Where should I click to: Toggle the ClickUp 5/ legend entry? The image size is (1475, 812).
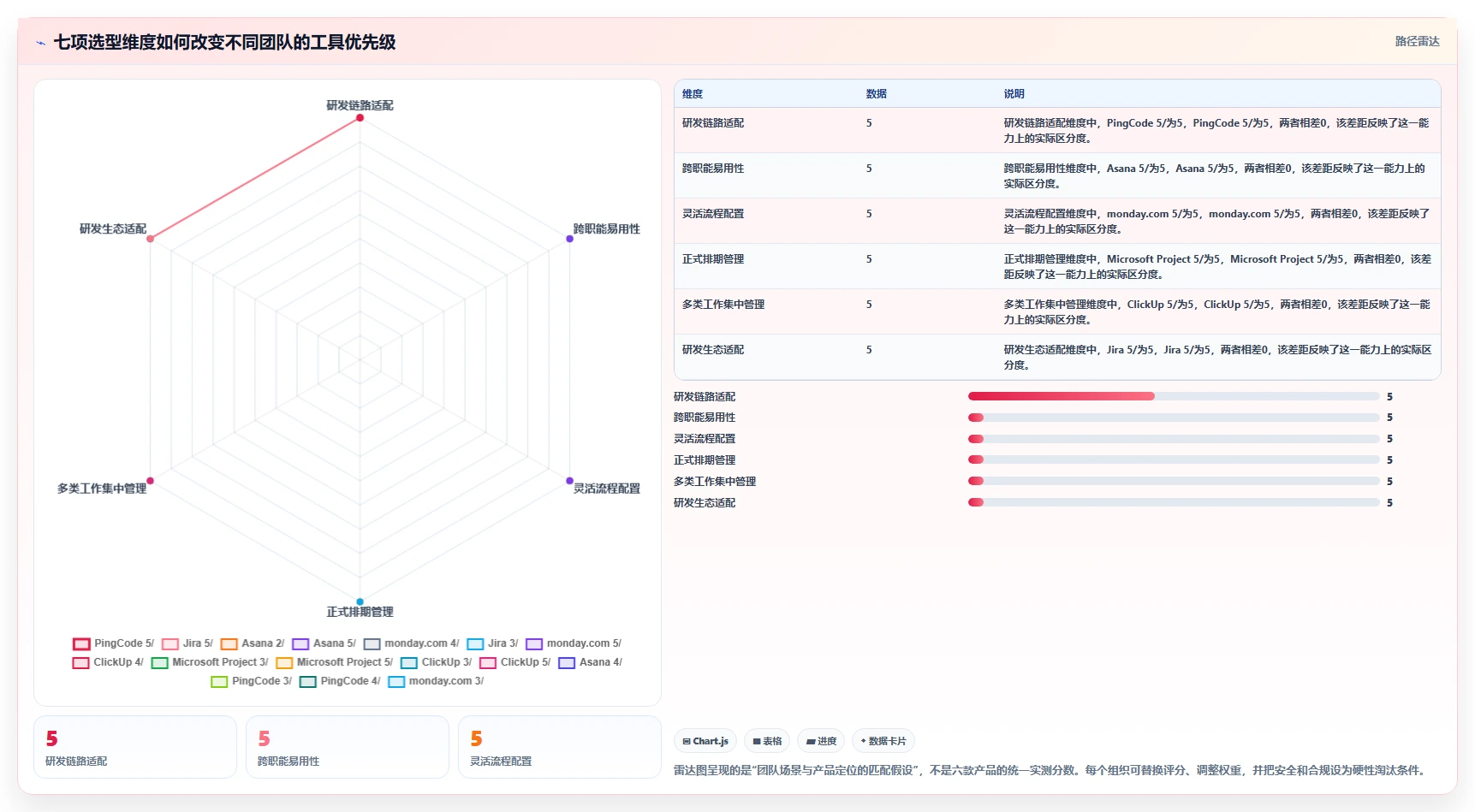click(514, 662)
